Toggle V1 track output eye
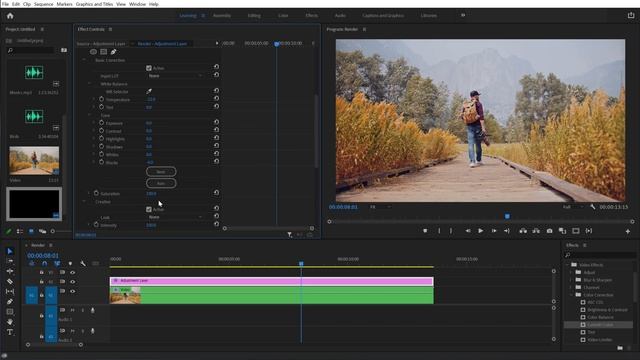The height and width of the screenshot is (360, 640). (x=73, y=291)
